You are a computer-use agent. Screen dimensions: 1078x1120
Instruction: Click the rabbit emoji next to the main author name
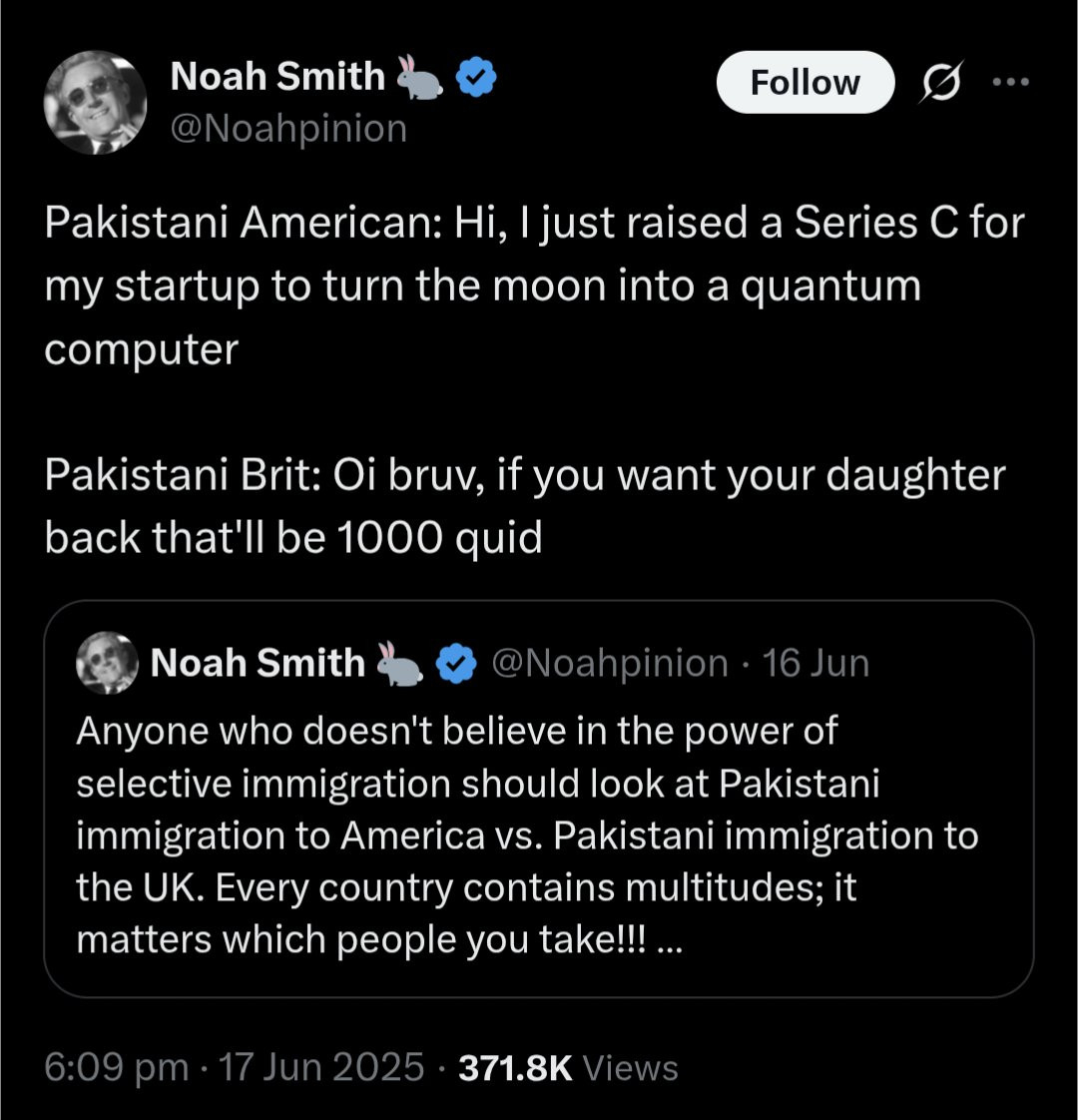pos(420,78)
